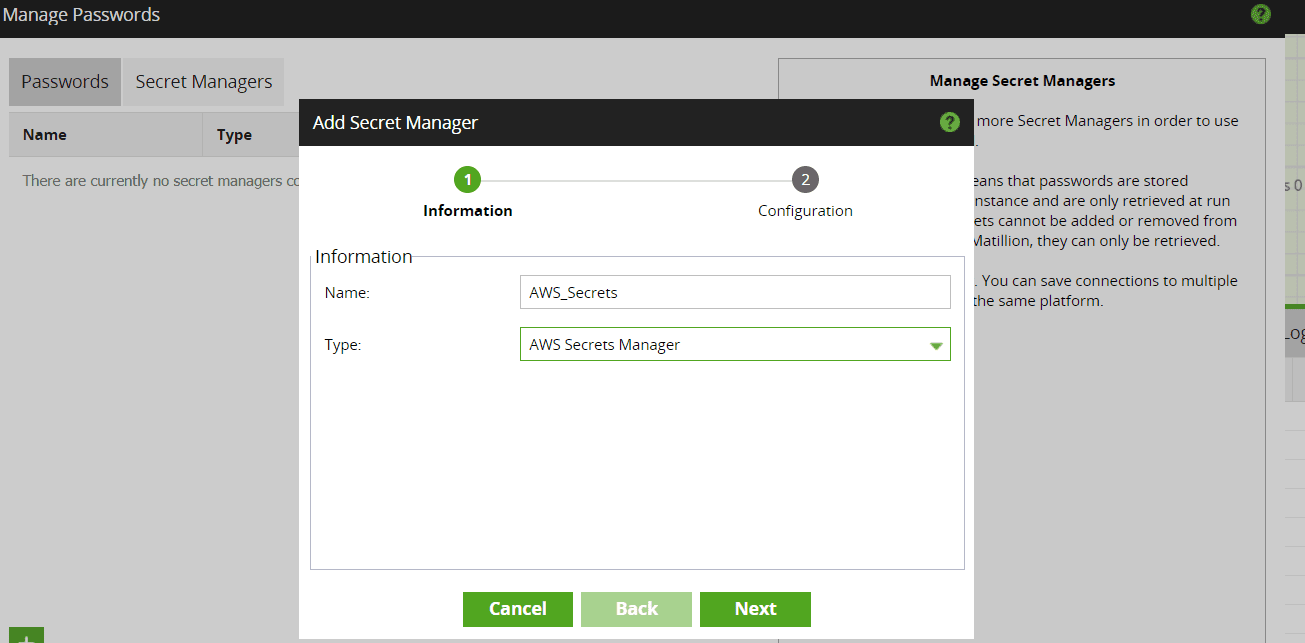Screen dimensions: 1305x643
Task: Click the Manage Secret Managers heading
Action: [x=1022, y=81]
